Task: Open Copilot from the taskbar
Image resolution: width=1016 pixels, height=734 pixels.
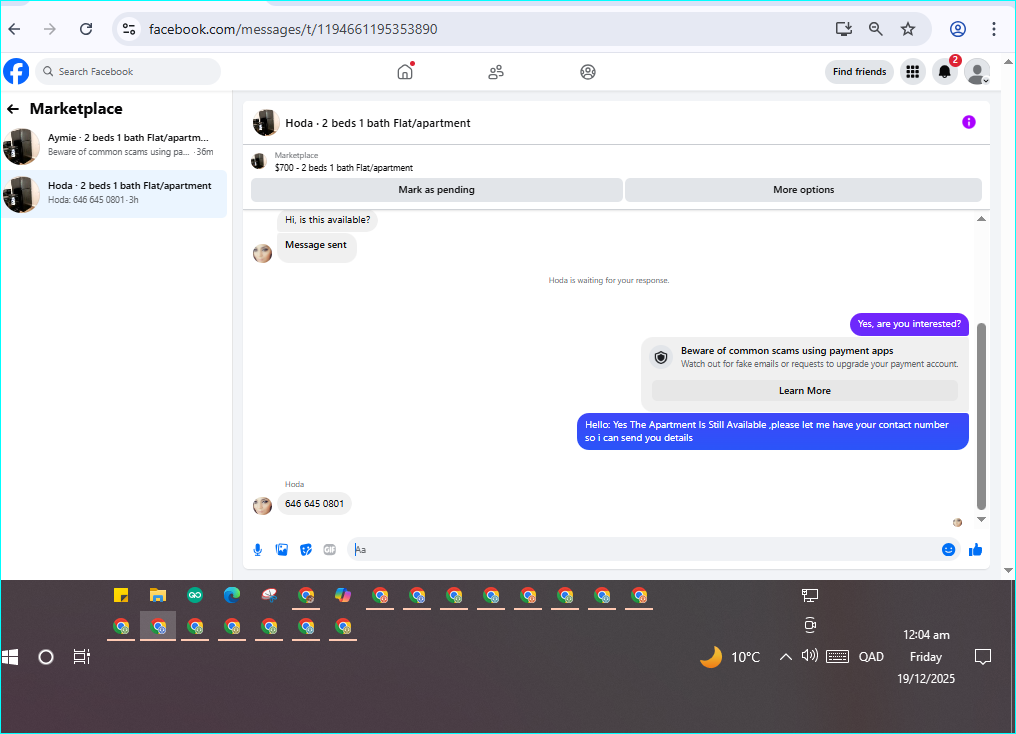Action: pyautogui.click(x=343, y=595)
